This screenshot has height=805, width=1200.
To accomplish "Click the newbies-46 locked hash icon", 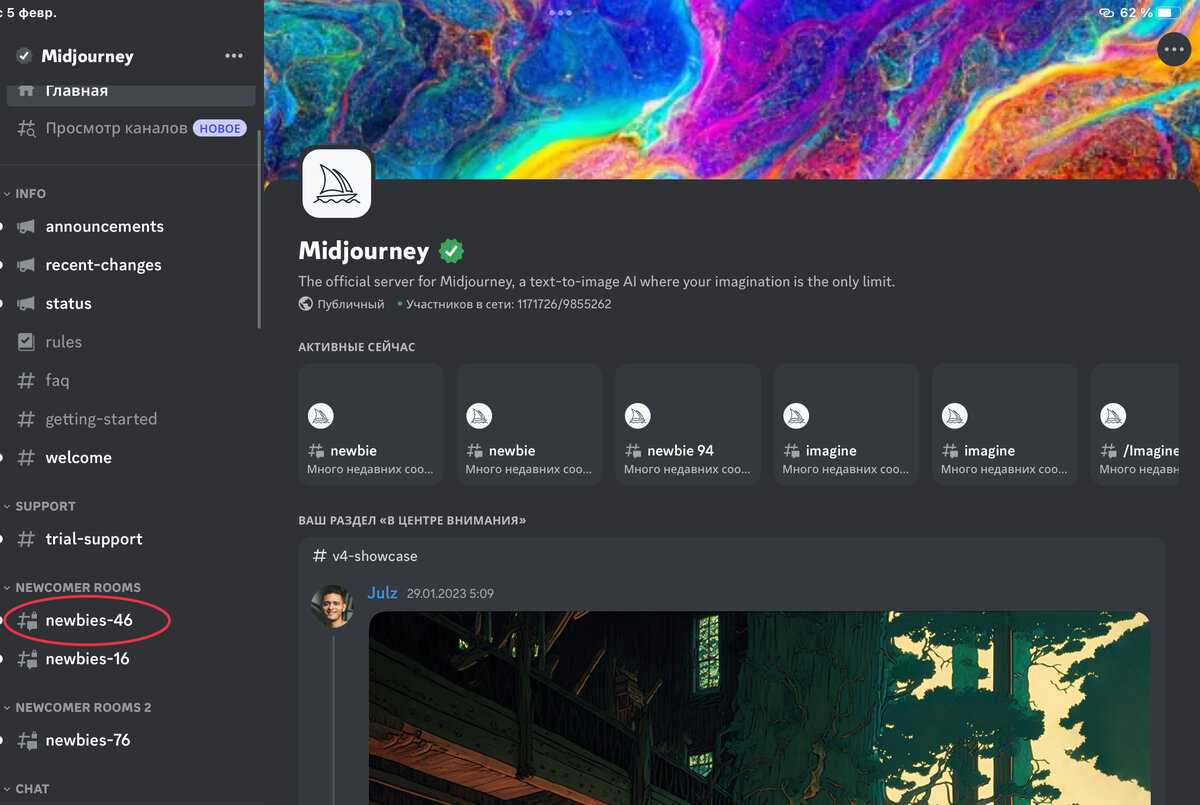I will 28,620.
